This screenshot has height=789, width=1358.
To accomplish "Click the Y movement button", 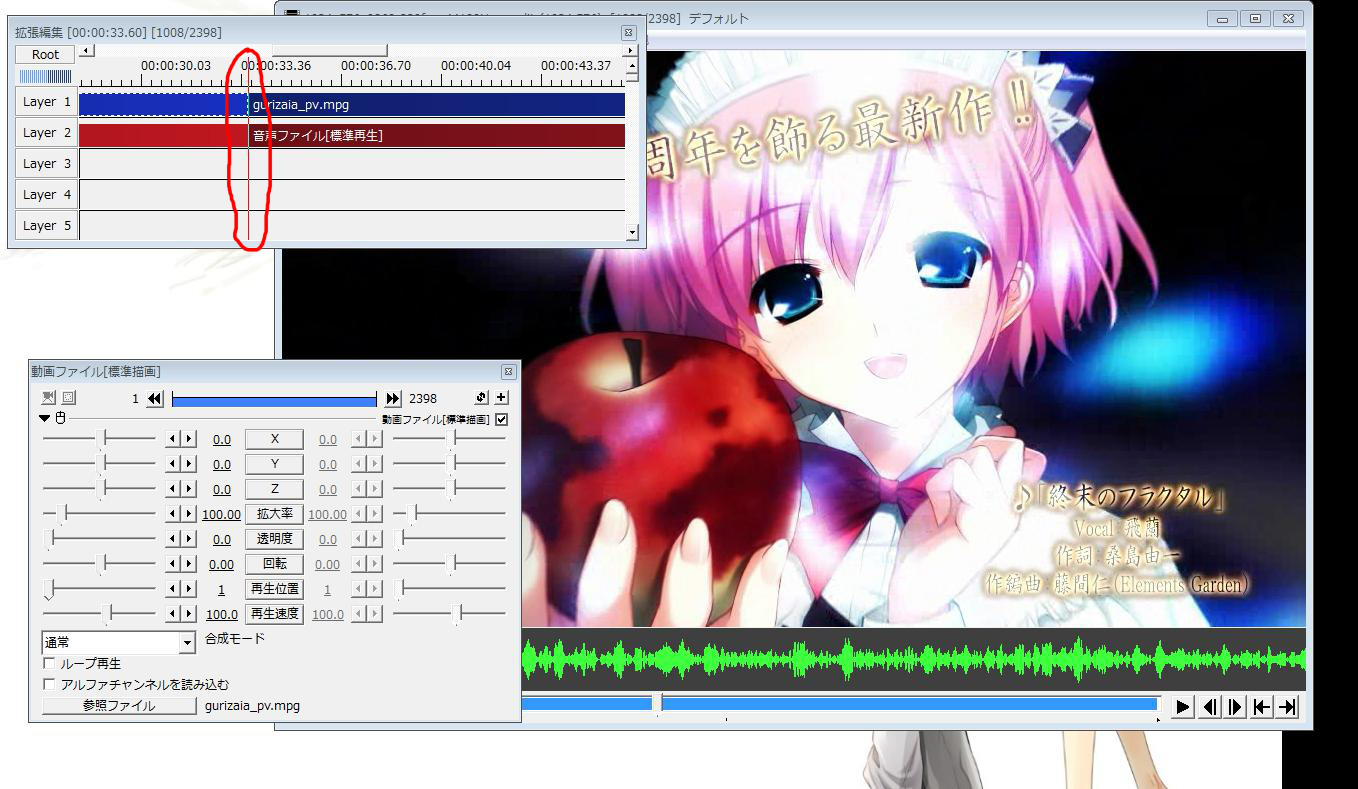I will (x=274, y=464).
